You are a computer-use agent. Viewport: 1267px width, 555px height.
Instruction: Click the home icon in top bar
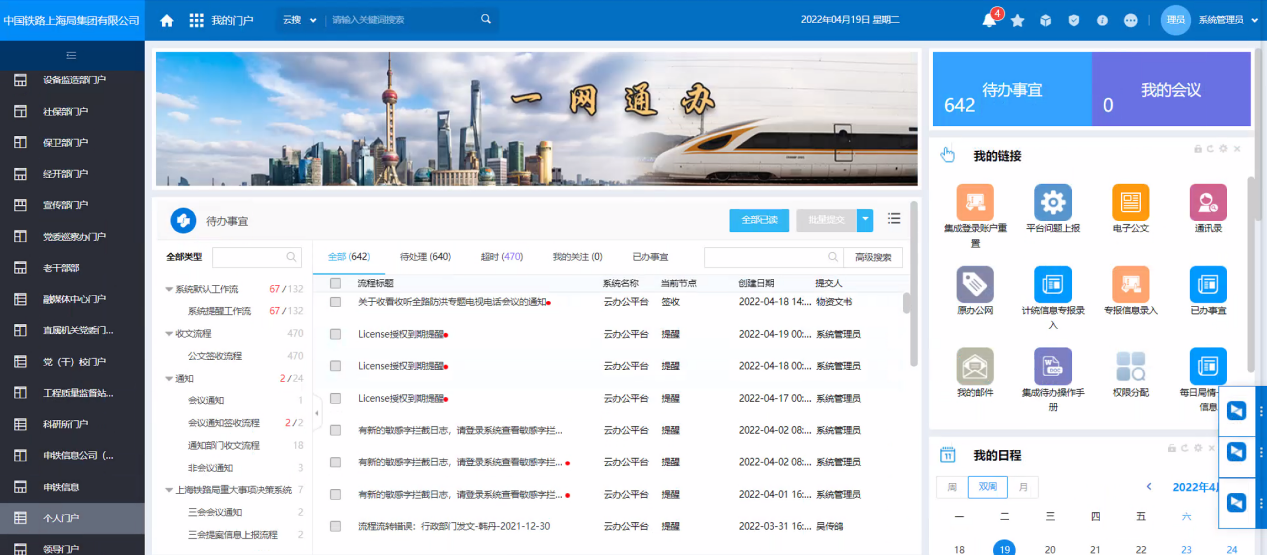(167, 20)
